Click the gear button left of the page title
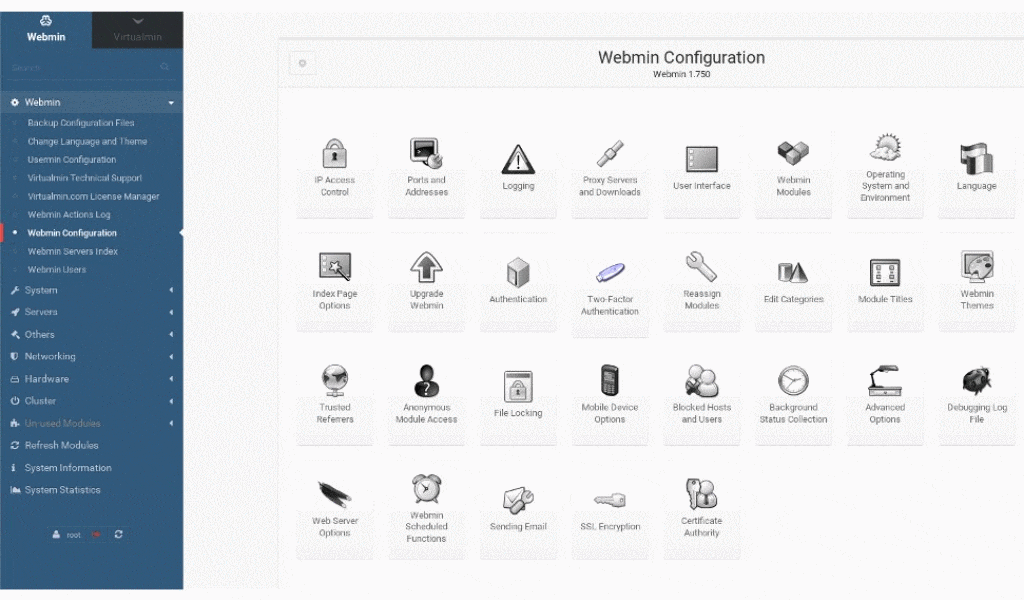The width and height of the screenshot is (1024, 600). tap(302, 63)
